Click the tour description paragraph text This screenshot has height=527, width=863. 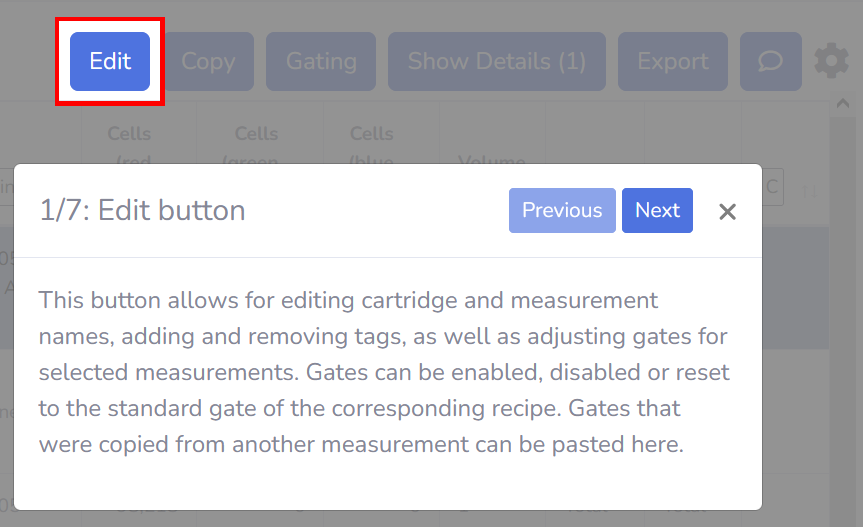[384, 372]
